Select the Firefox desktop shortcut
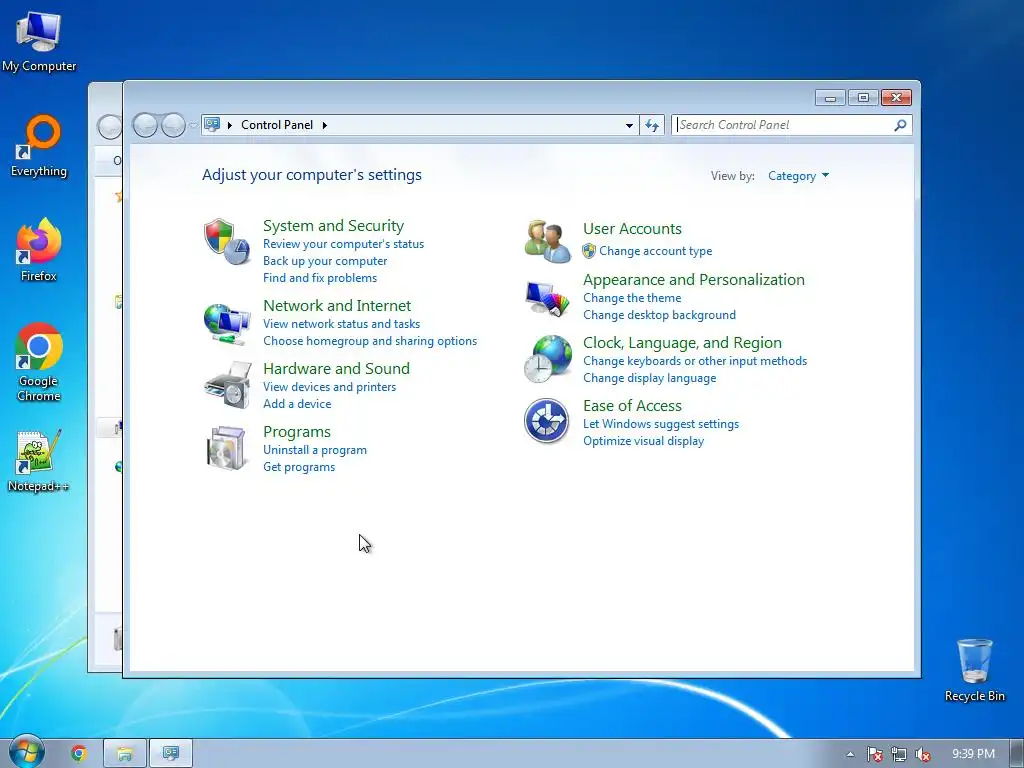 [x=39, y=250]
